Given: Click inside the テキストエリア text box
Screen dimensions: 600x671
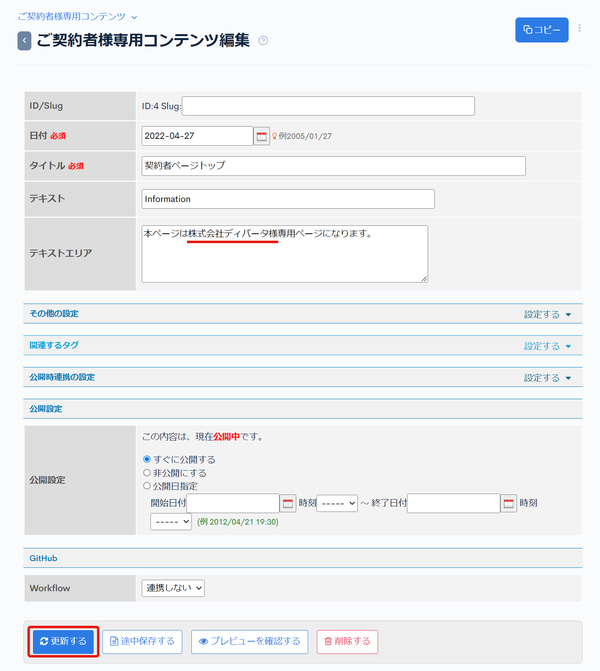Looking at the screenshot, I should pyautogui.click(x=285, y=254).
